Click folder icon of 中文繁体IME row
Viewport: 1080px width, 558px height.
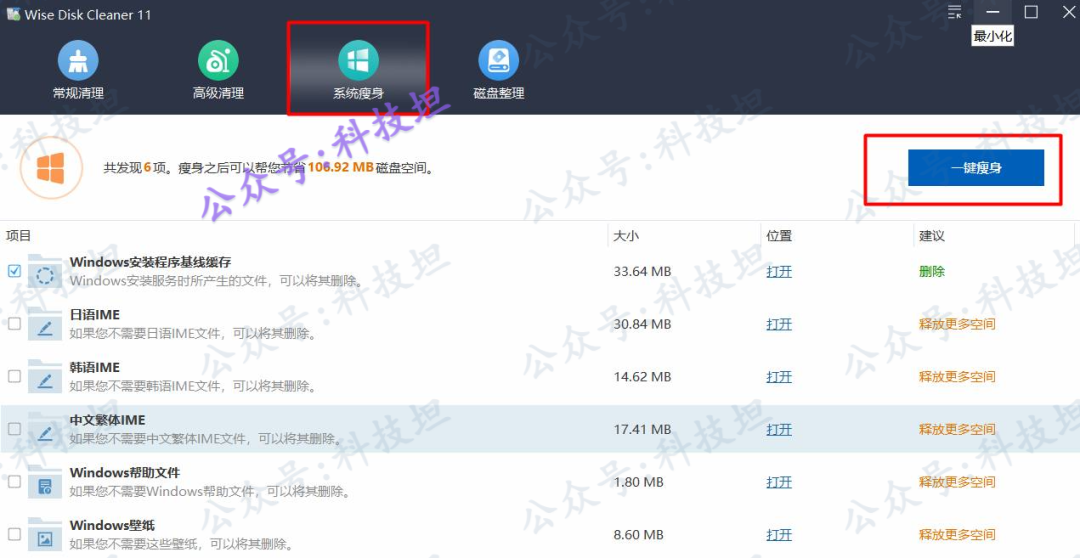45,431
